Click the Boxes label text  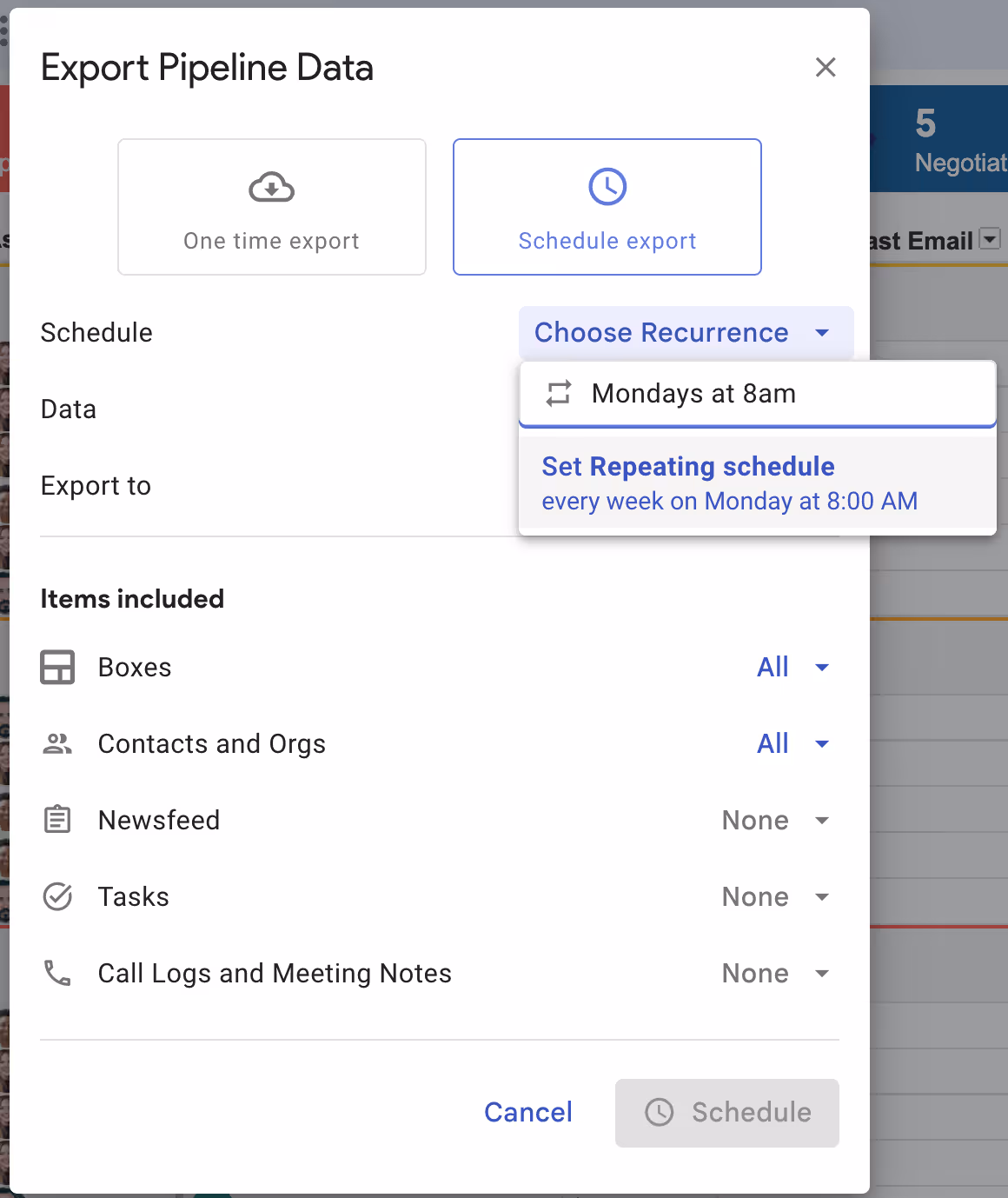click(135, 668)
